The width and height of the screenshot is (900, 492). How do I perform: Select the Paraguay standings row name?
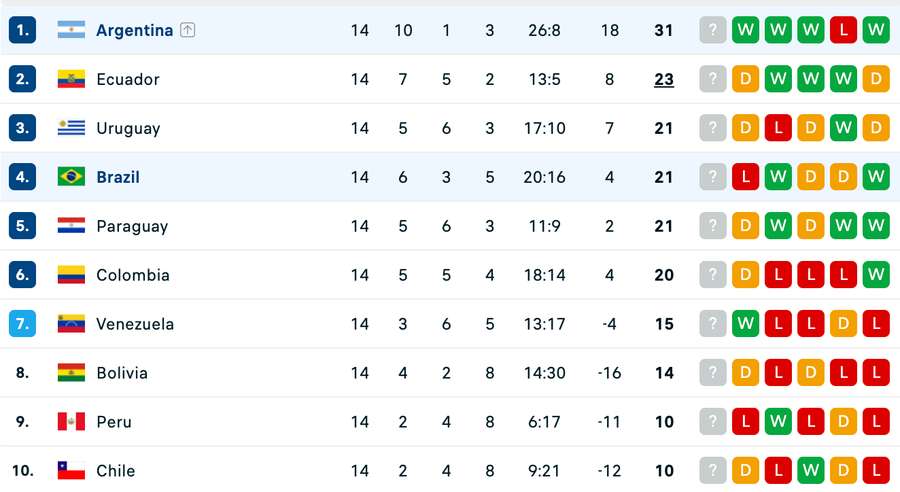click(132, 226)
